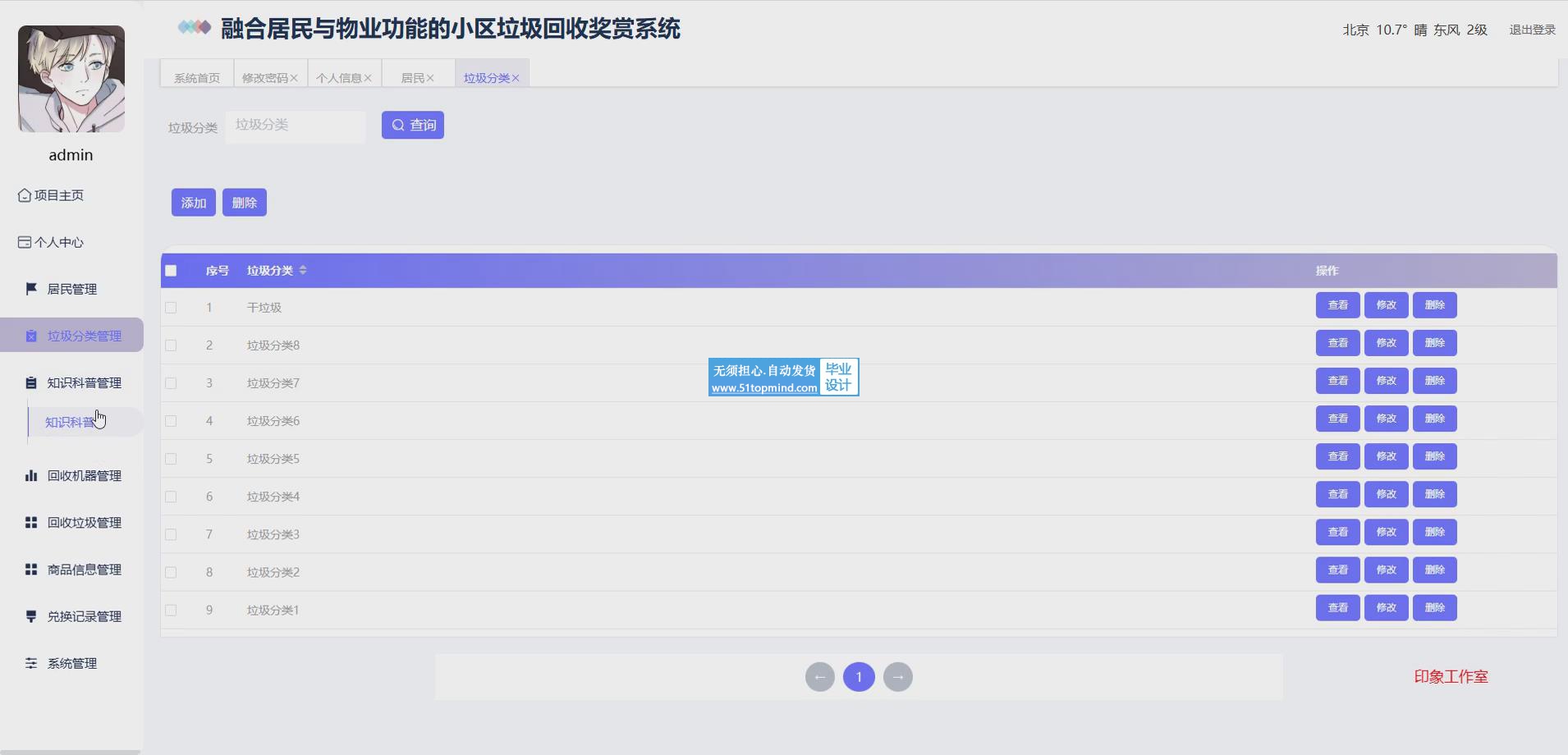1568x755 pixels.
Task: Click the home icon beside 项目主页
Action: [25, 195]
